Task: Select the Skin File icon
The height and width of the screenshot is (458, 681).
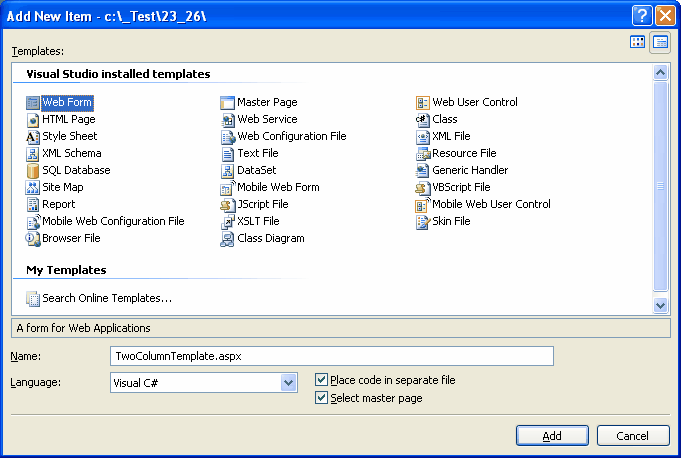Action: click(423, 221)
